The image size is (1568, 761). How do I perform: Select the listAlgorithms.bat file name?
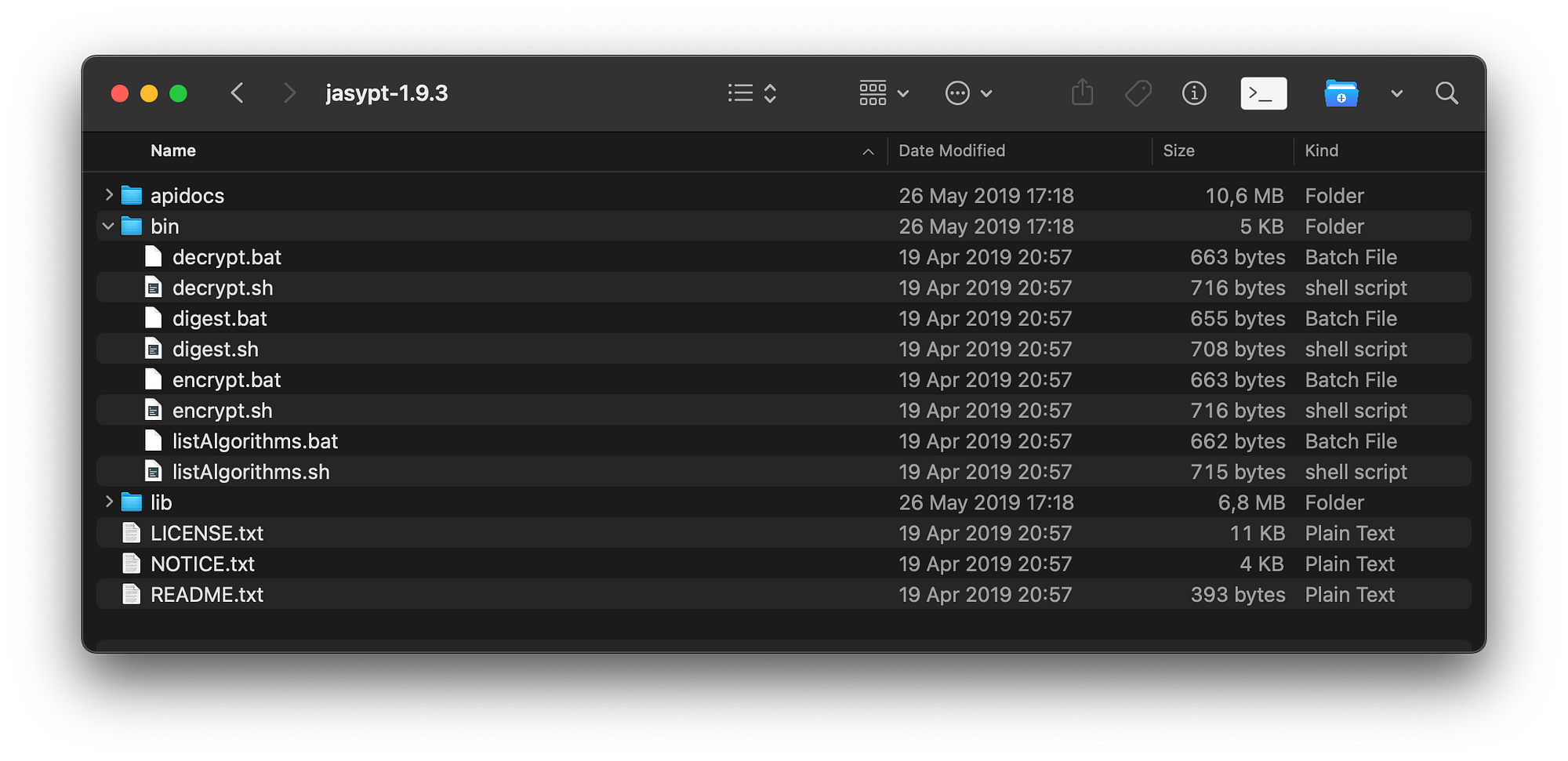click(x=255, y=441)
